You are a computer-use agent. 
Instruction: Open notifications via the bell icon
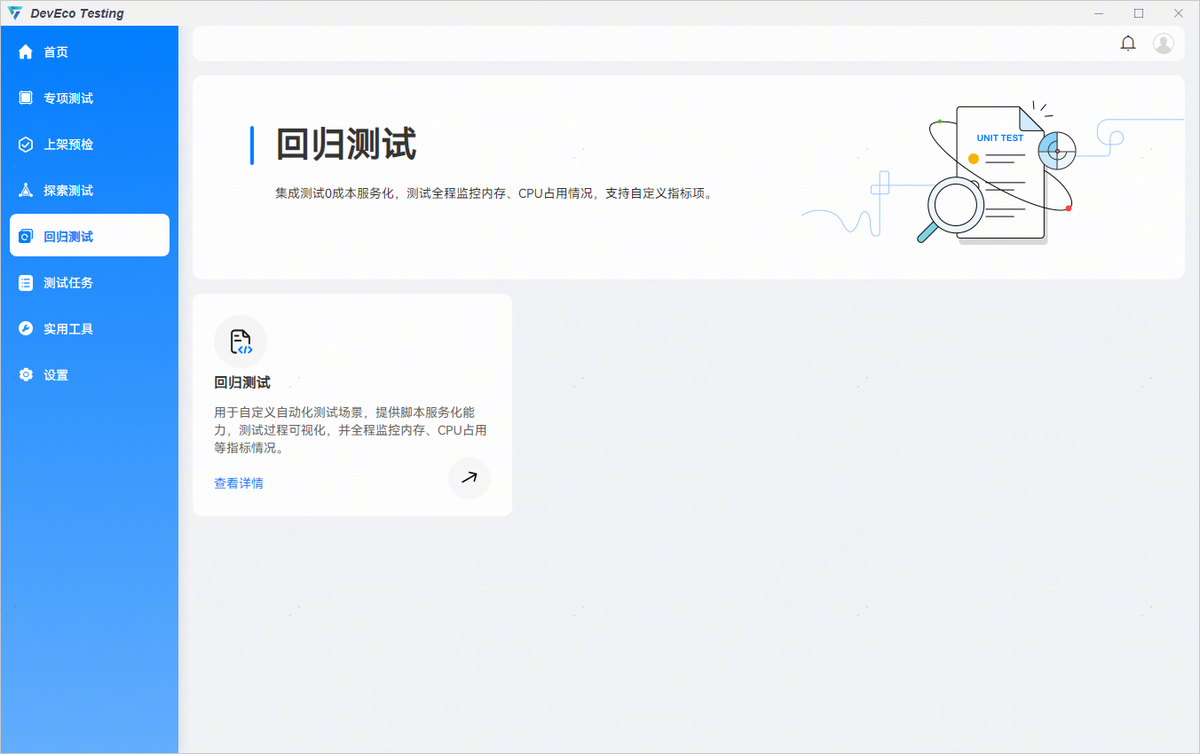(1128, 43)
